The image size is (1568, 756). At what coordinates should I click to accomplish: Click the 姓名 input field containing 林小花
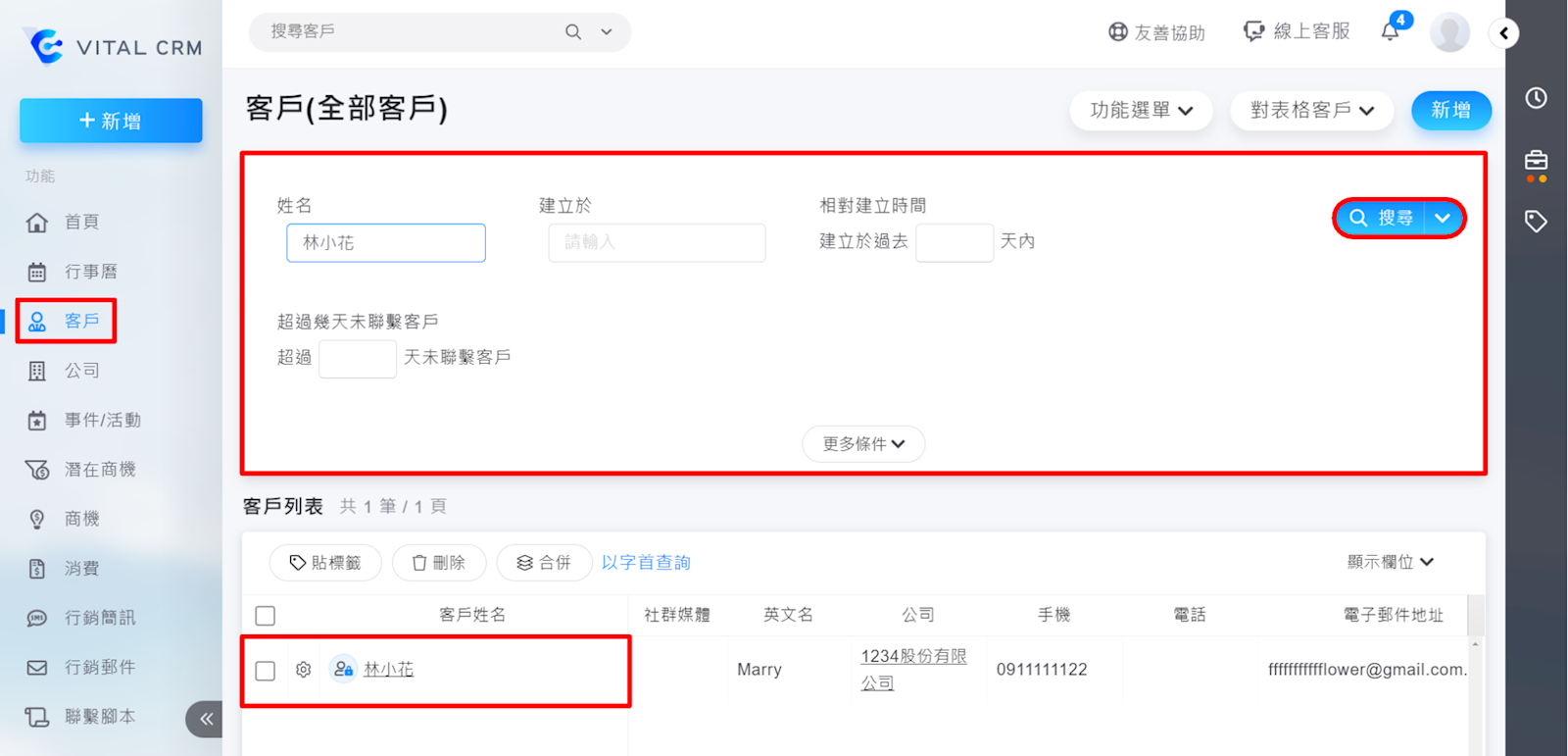[x=386, y=243]
